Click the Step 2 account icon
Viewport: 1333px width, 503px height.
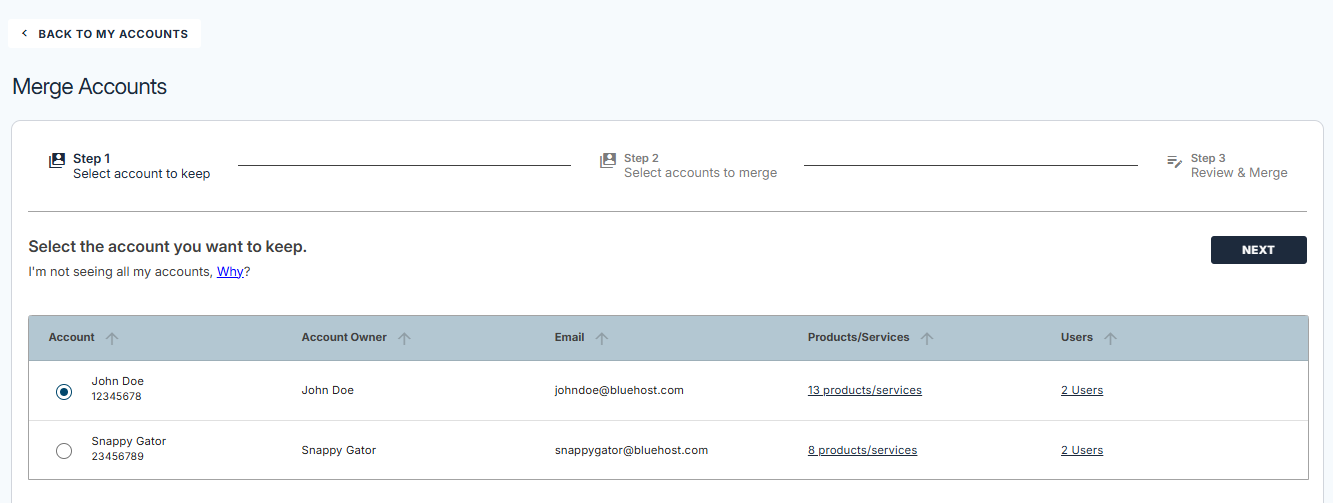608,160
